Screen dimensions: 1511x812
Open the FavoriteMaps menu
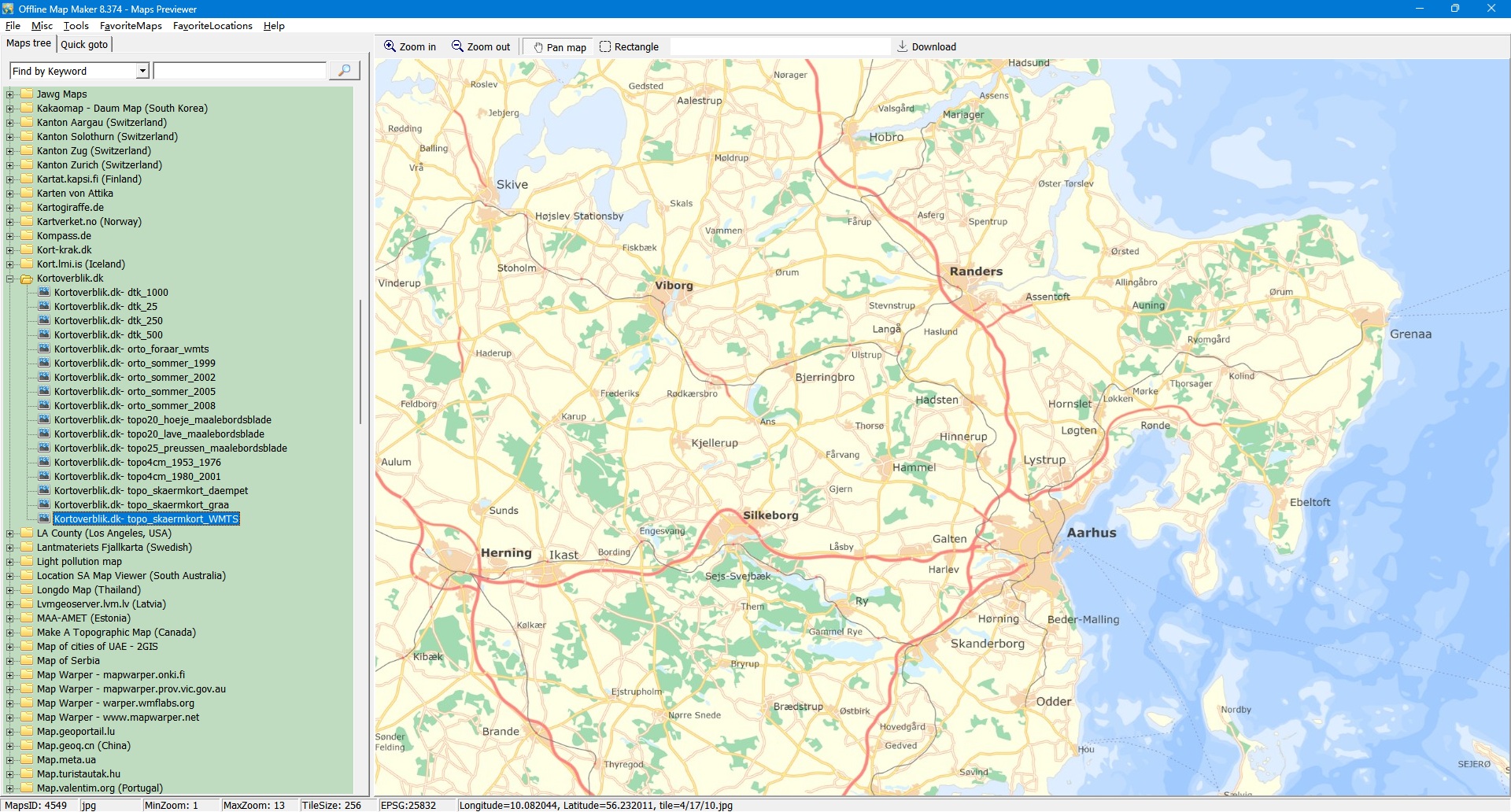click(131, 26)
